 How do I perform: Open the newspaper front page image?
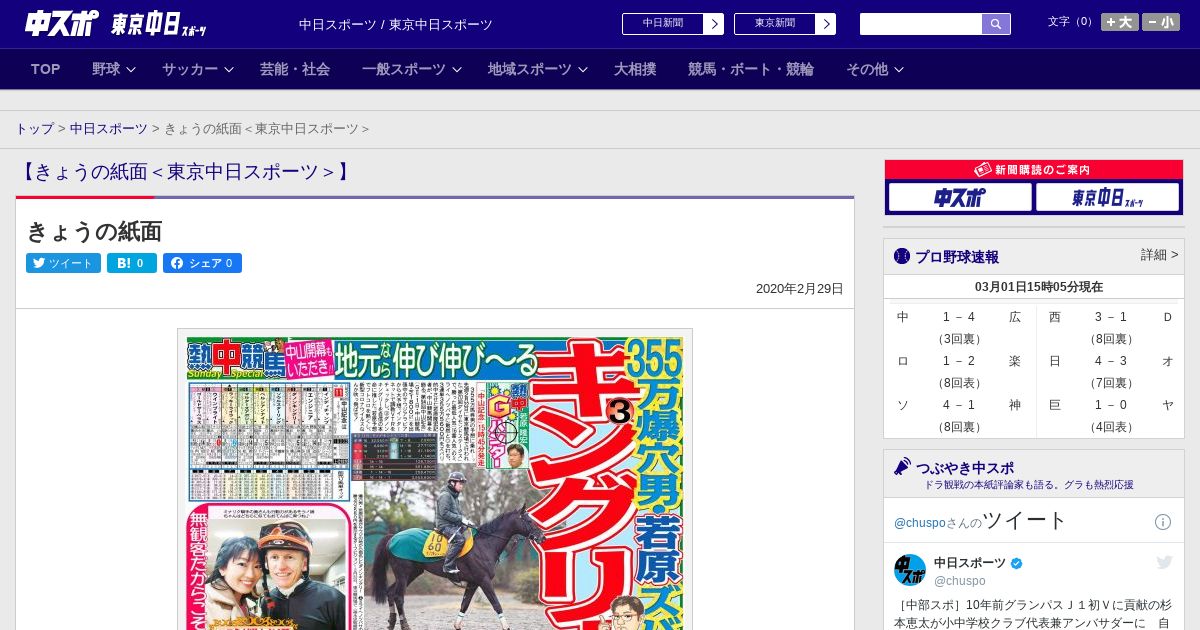[x=435, y=479]
